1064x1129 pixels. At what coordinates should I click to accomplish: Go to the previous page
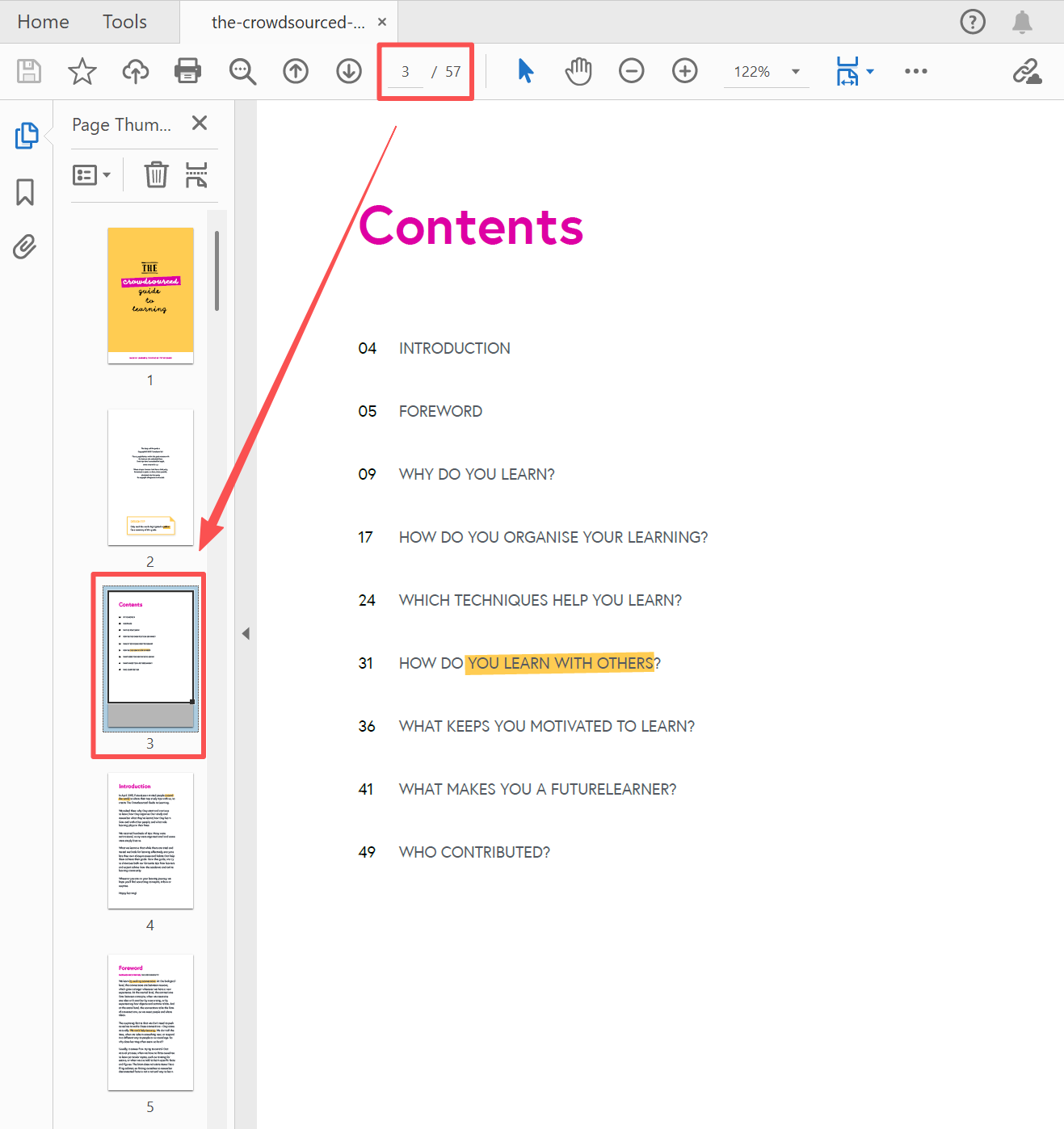coord(296,71)
